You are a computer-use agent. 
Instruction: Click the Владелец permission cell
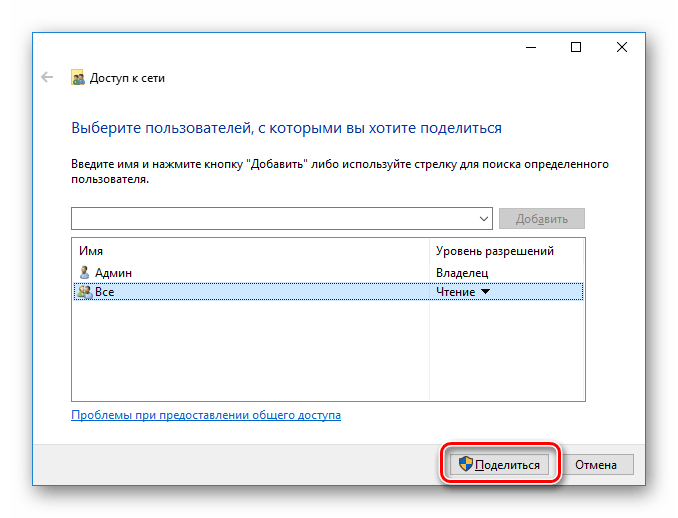pyautogui.click(x=462, y=273)
